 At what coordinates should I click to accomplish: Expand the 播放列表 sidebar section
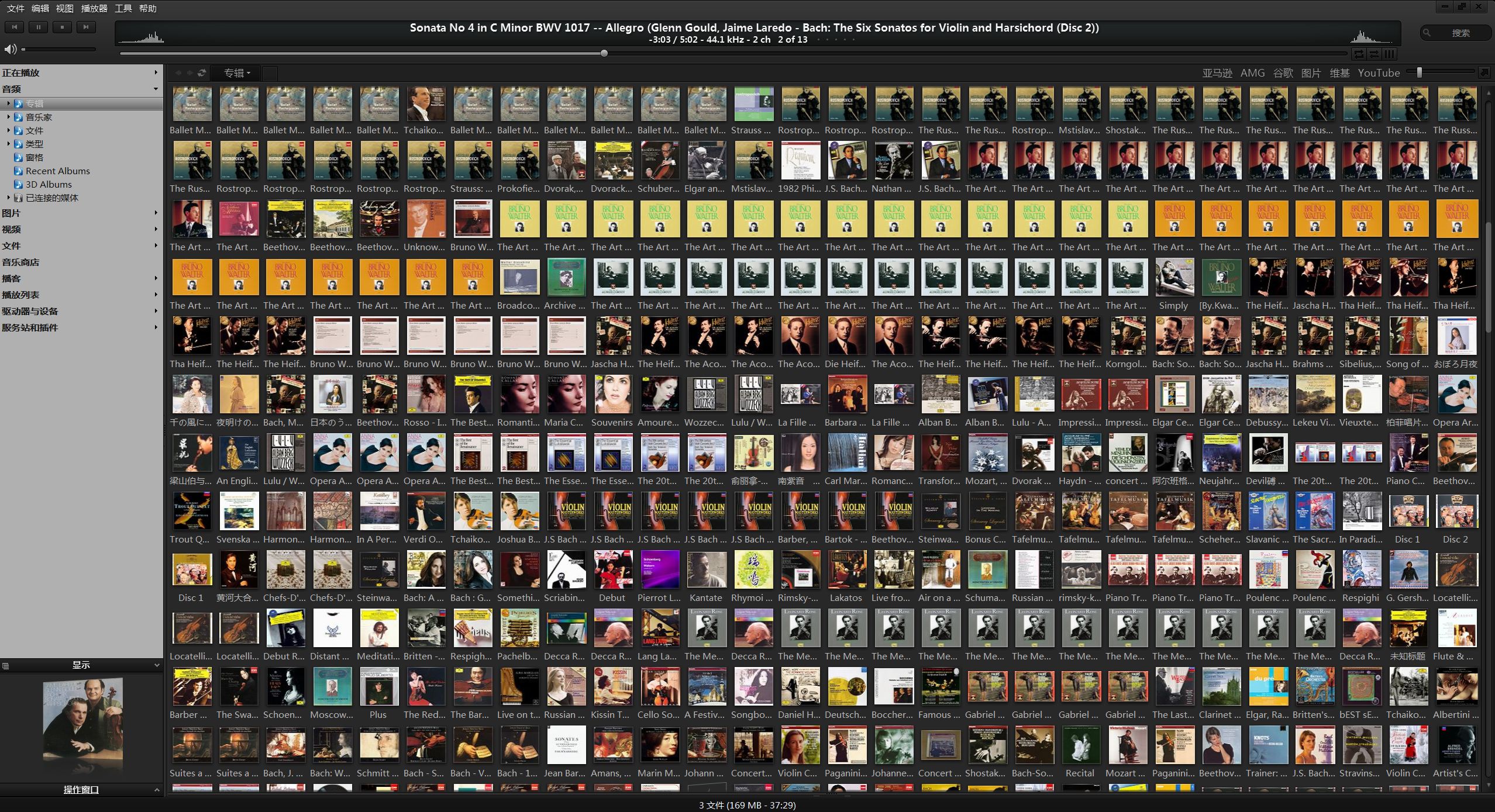[x=81, y=295]
